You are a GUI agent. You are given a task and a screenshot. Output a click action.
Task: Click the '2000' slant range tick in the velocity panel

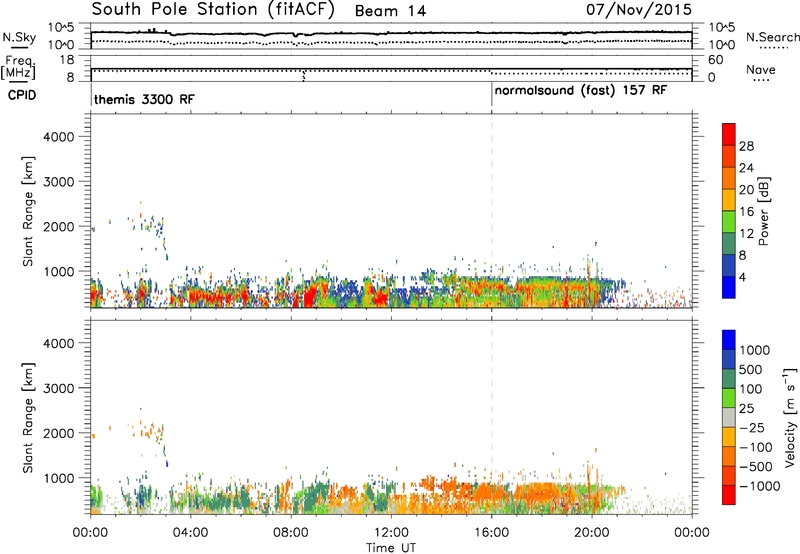click(x=59, y=433)
